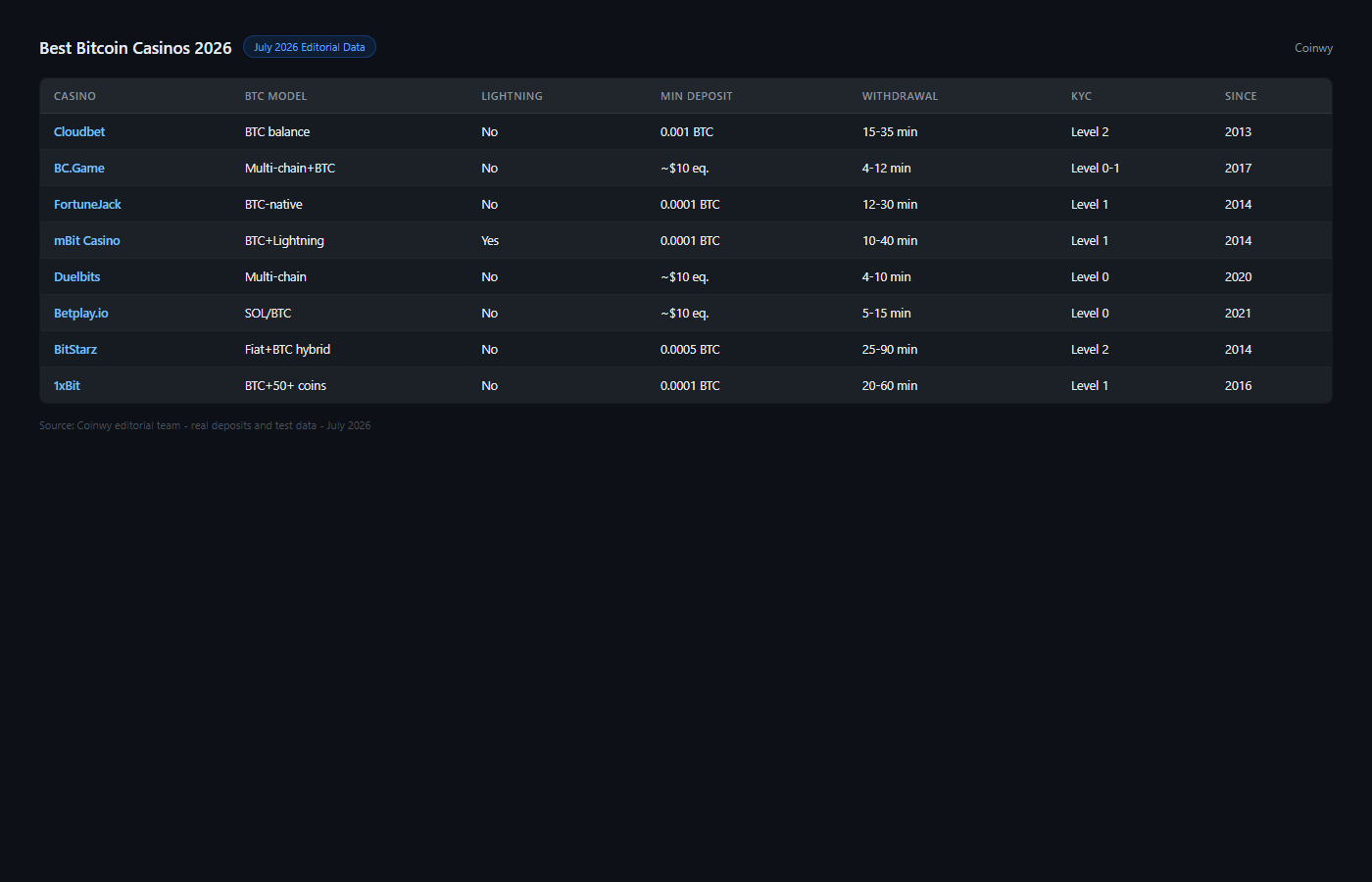Click the KYC column header
This screenshot has width=1372, height=882.
pyautogui.click(x=1081, y=96)
